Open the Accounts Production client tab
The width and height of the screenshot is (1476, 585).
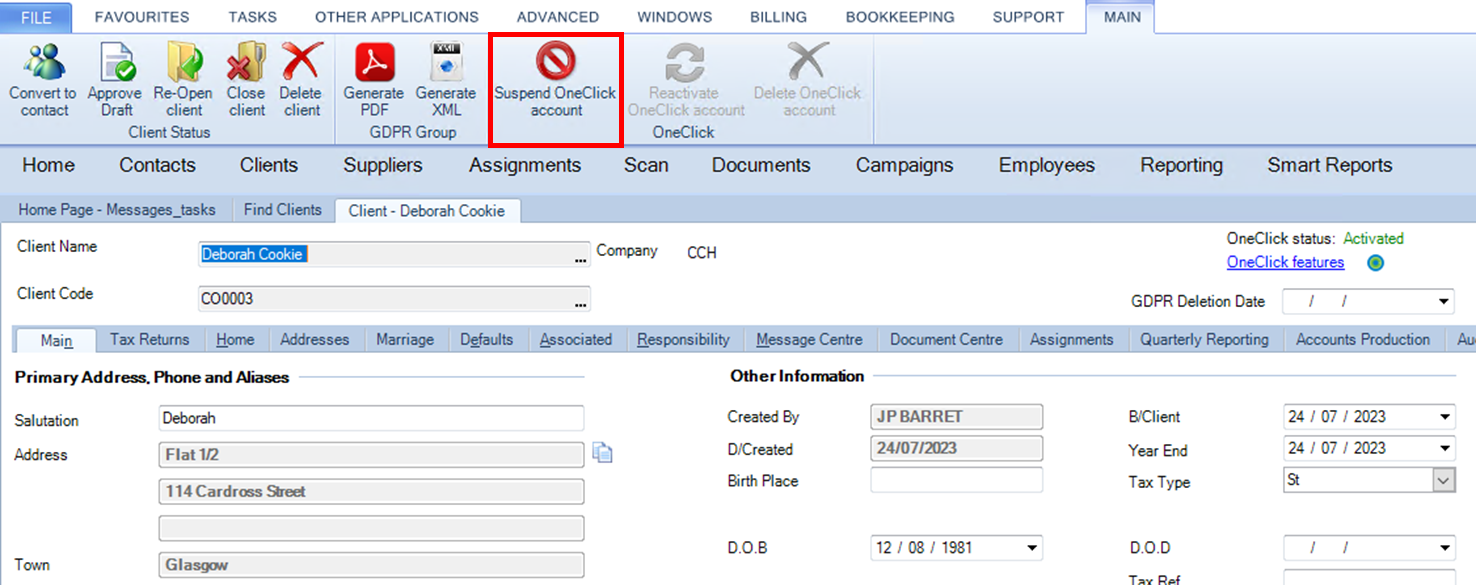1363,340
